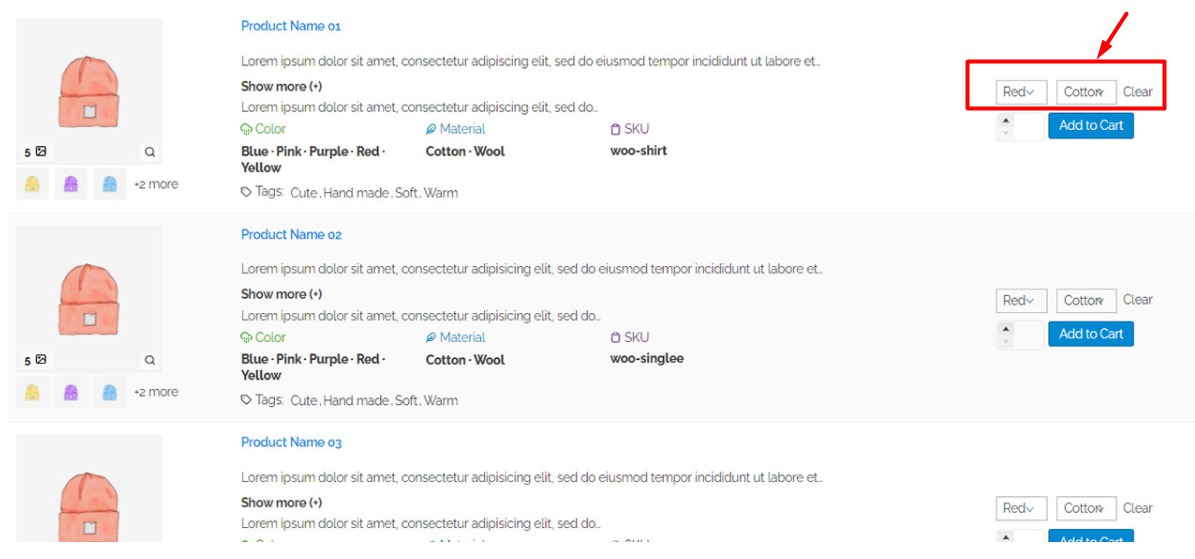Viewport: 1195px width, 559px height.
Task: Select the blue beanie thumbnail for Product 02
Action: click(110, 392)
